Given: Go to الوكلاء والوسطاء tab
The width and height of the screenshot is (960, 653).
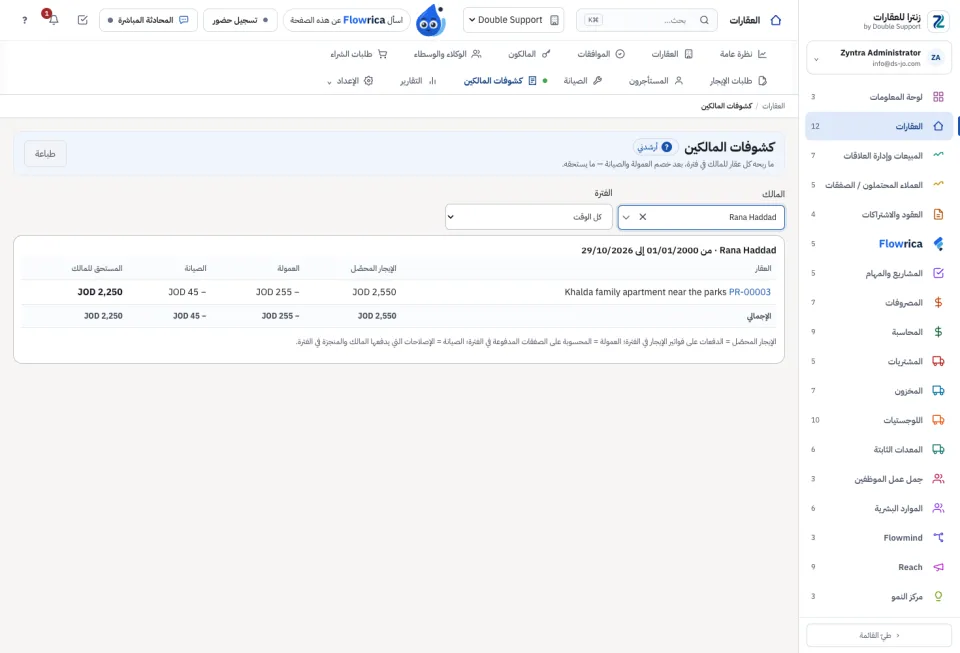Looking at the screenshot, I should (x=447, y=54).
